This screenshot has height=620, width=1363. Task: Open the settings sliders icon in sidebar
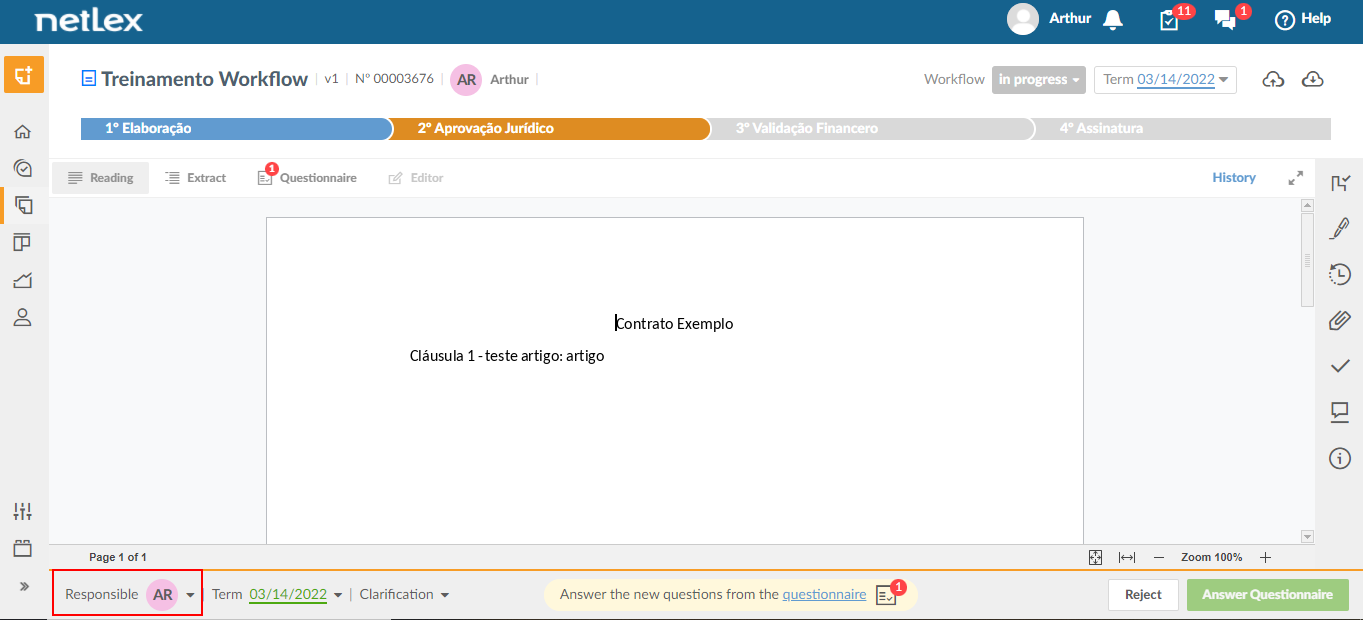pos(22,511)
